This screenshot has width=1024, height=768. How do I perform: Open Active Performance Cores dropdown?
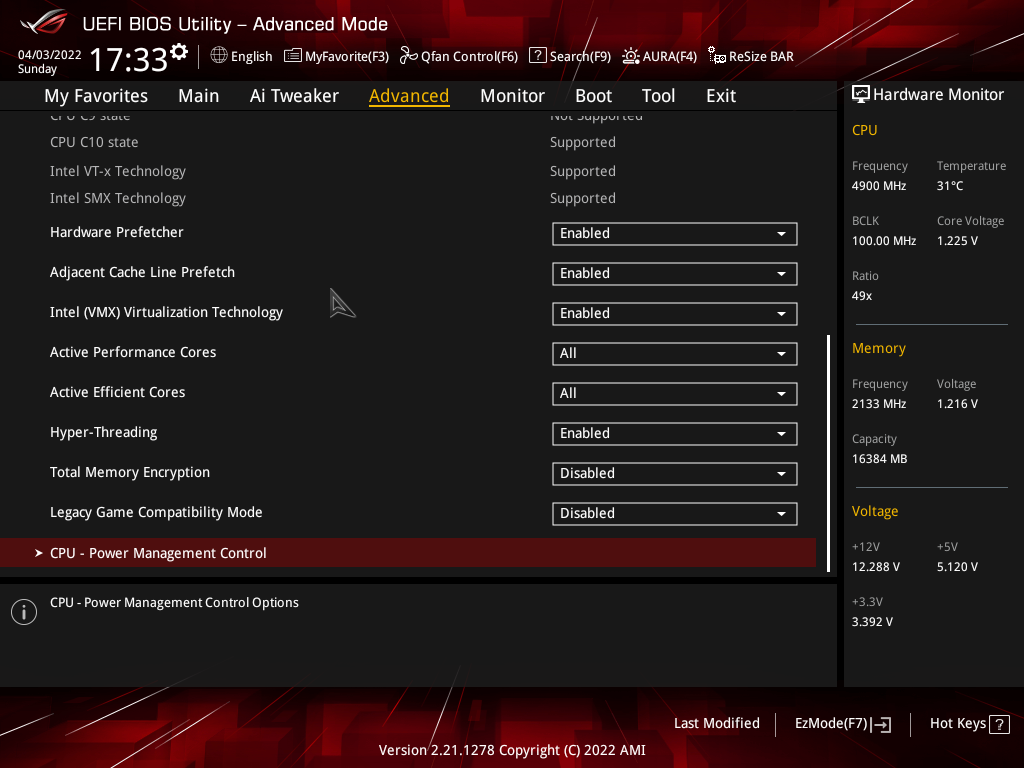tap(675, 354)
